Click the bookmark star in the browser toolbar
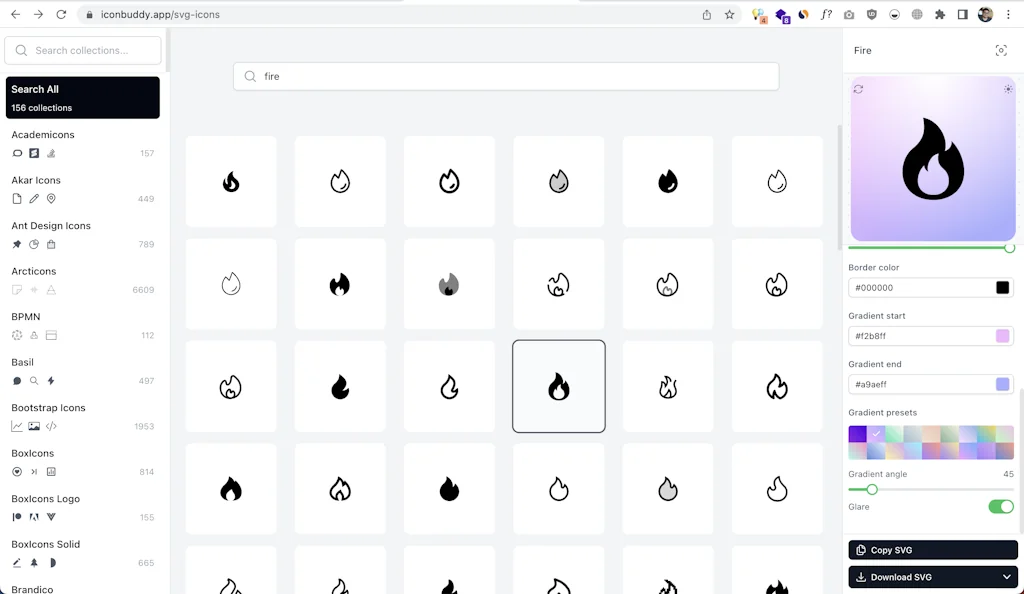Screen dimensions: 1024x594 coord(729,15)
